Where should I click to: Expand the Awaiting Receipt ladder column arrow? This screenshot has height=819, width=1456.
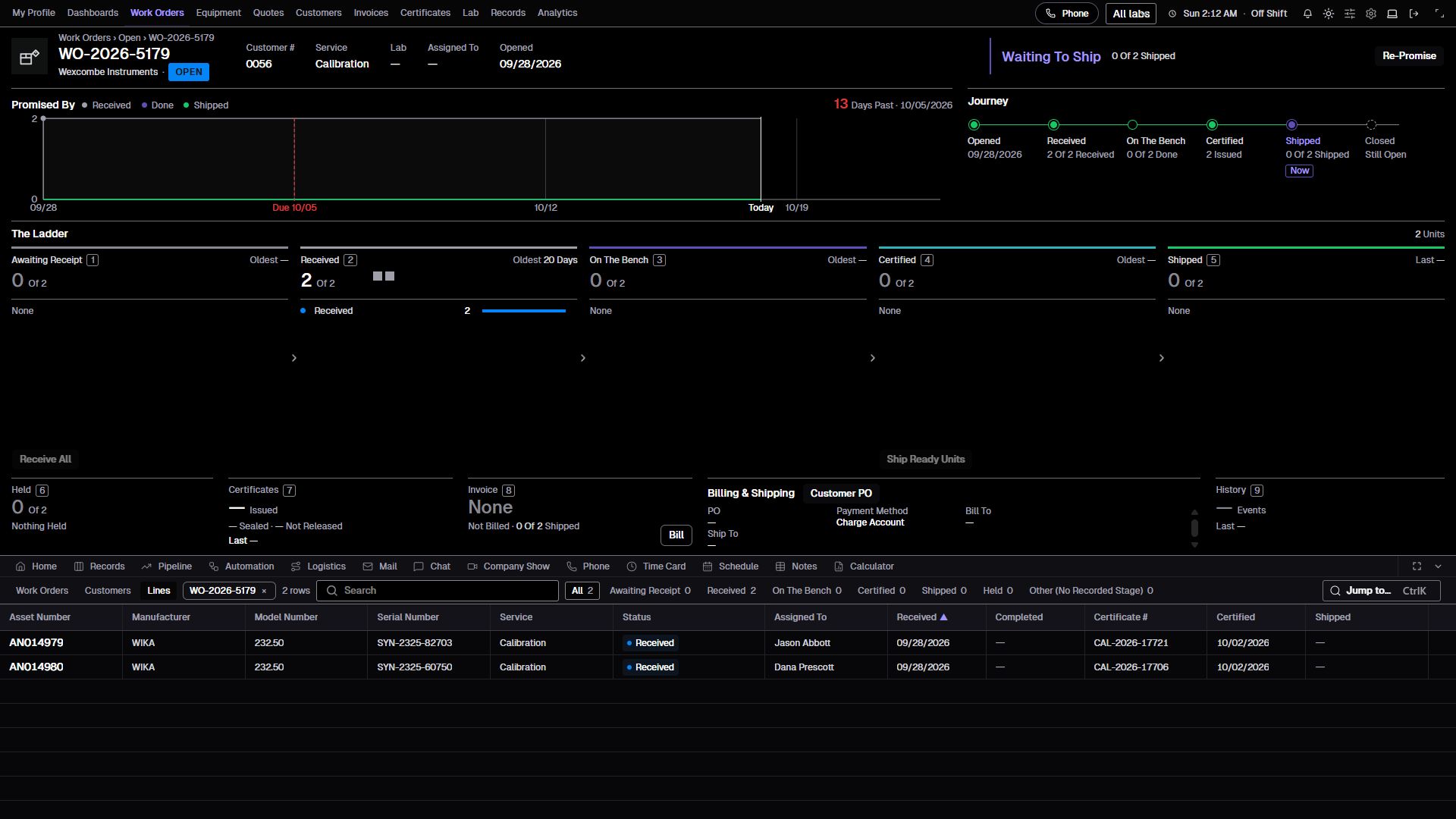[294, 358]
